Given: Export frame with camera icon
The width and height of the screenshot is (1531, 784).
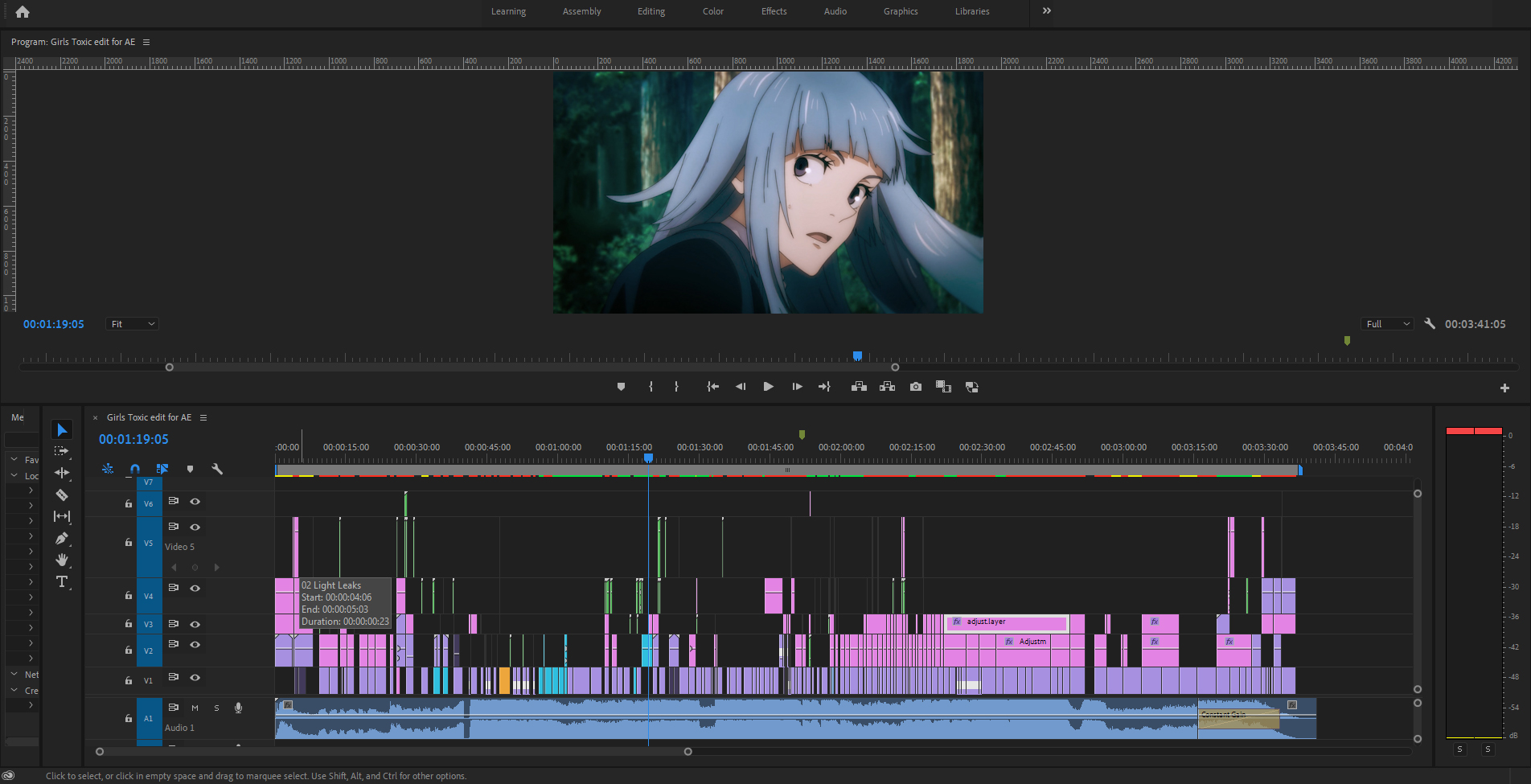Looking at the screenshot, I should [915, 387].
